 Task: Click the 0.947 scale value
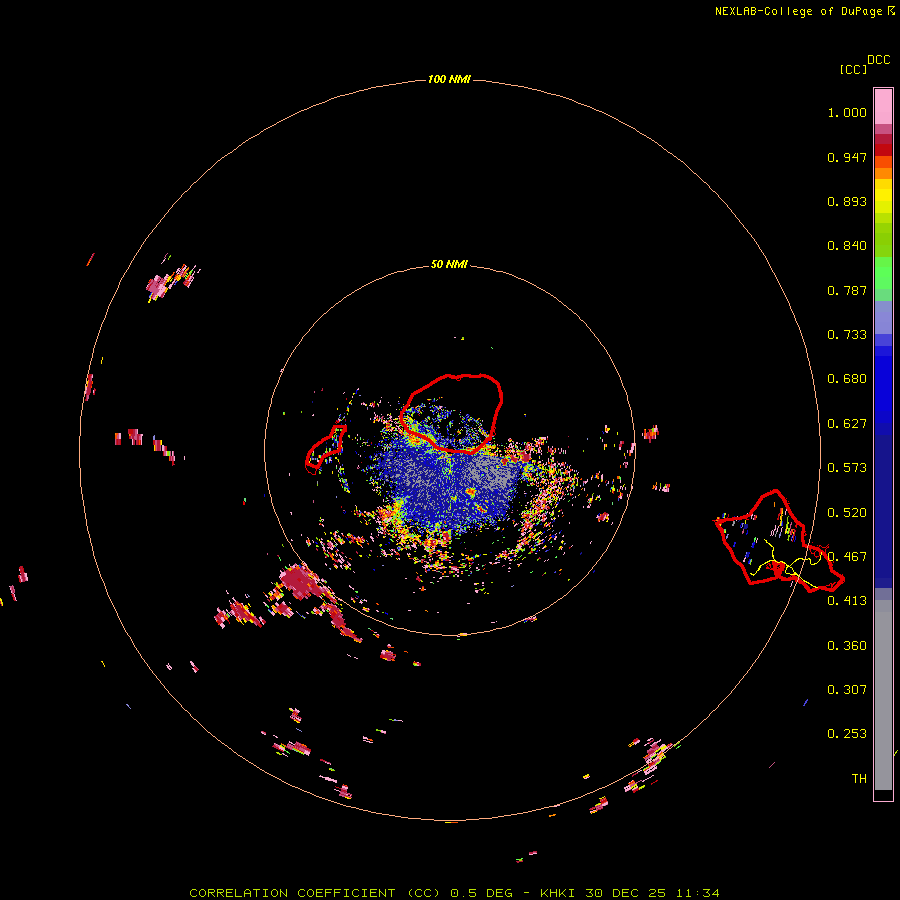[847, 157]
